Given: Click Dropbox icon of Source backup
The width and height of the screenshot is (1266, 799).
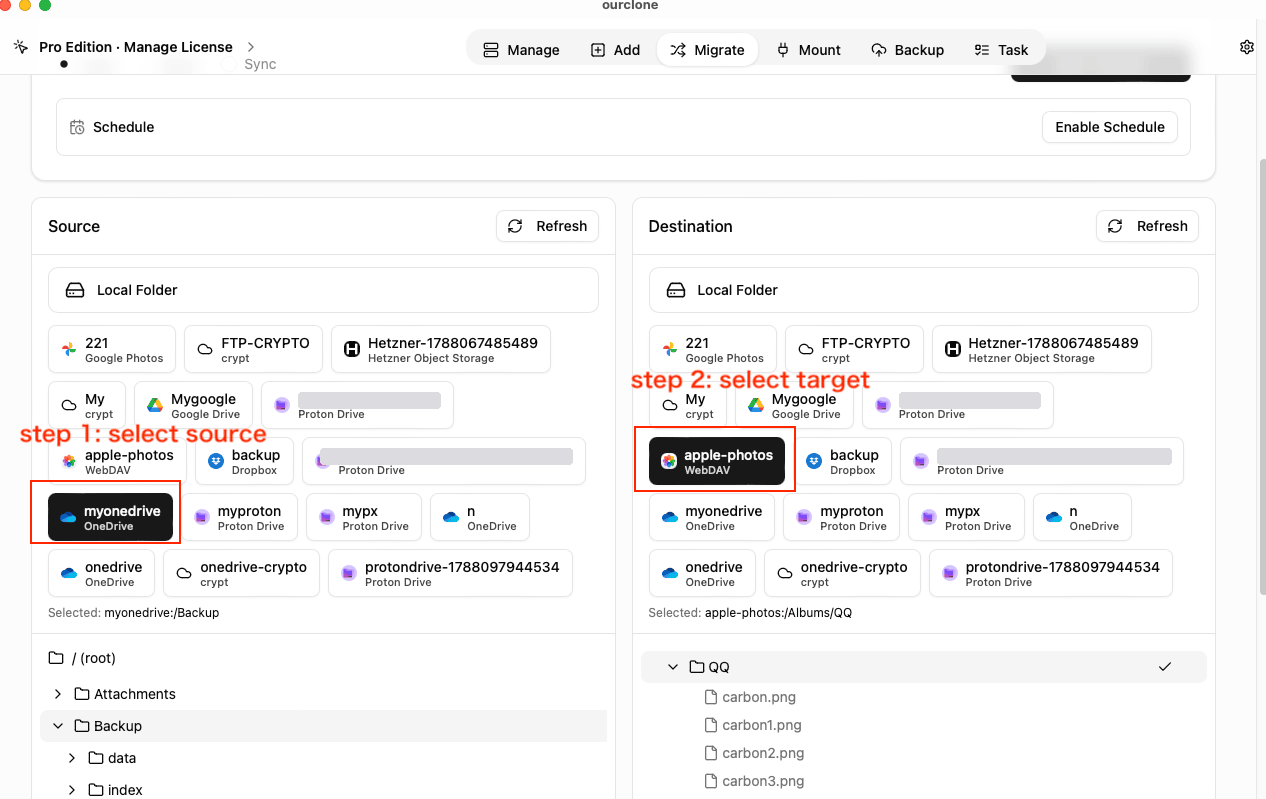Looking at the screenshot, I should [216, 461].
